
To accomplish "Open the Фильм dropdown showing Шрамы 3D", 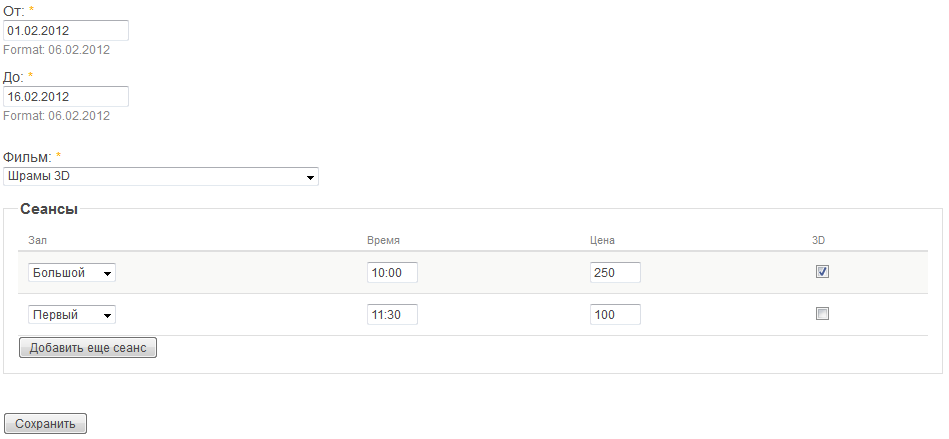I will coord(161,177).
